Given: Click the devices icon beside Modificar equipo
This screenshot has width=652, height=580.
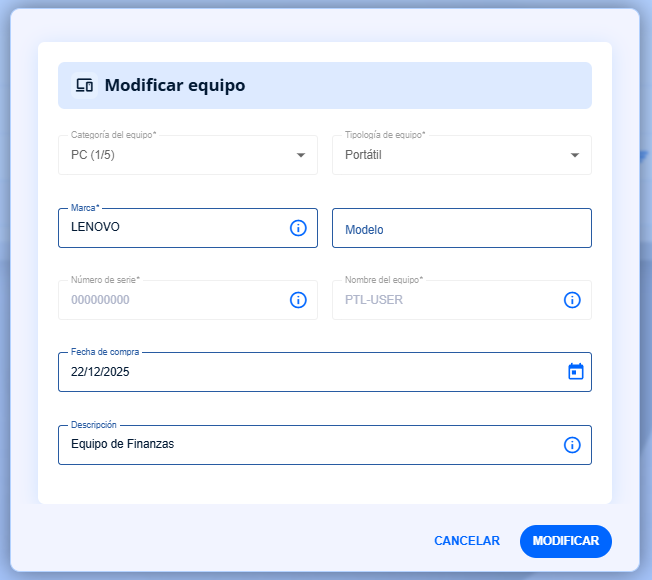Looking at the screenshot, I should coord(84,85).
